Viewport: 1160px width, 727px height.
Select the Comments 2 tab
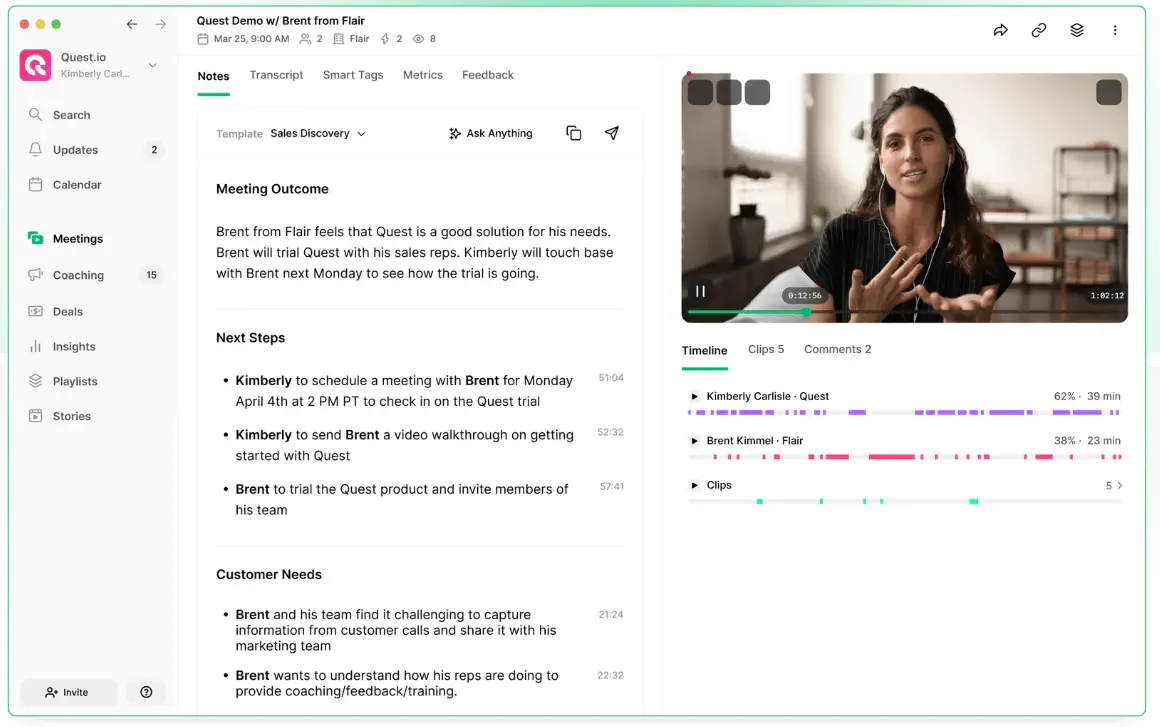pyautogui.click(x=837, y=349)
